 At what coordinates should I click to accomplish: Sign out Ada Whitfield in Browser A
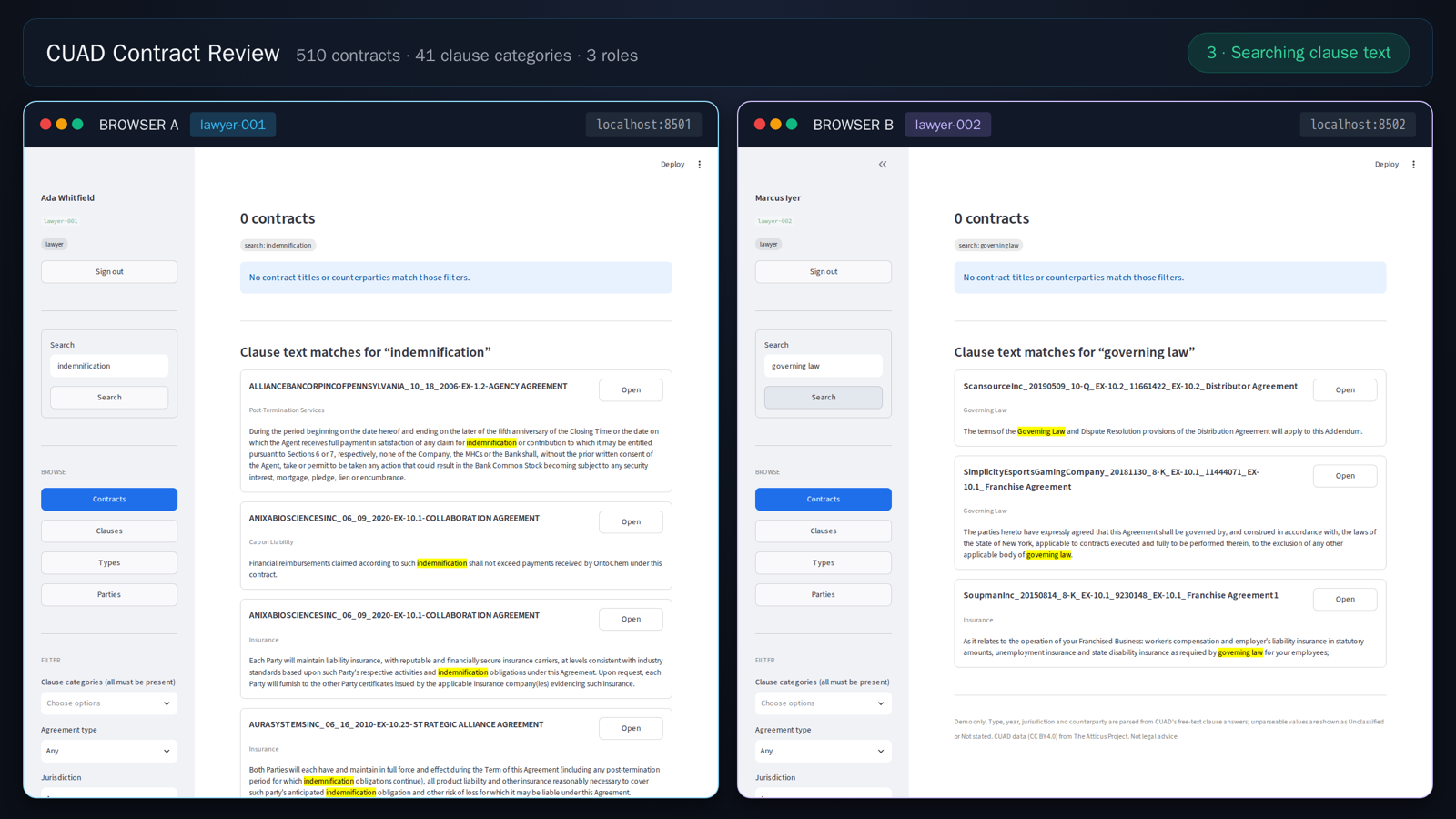point(109,271)
